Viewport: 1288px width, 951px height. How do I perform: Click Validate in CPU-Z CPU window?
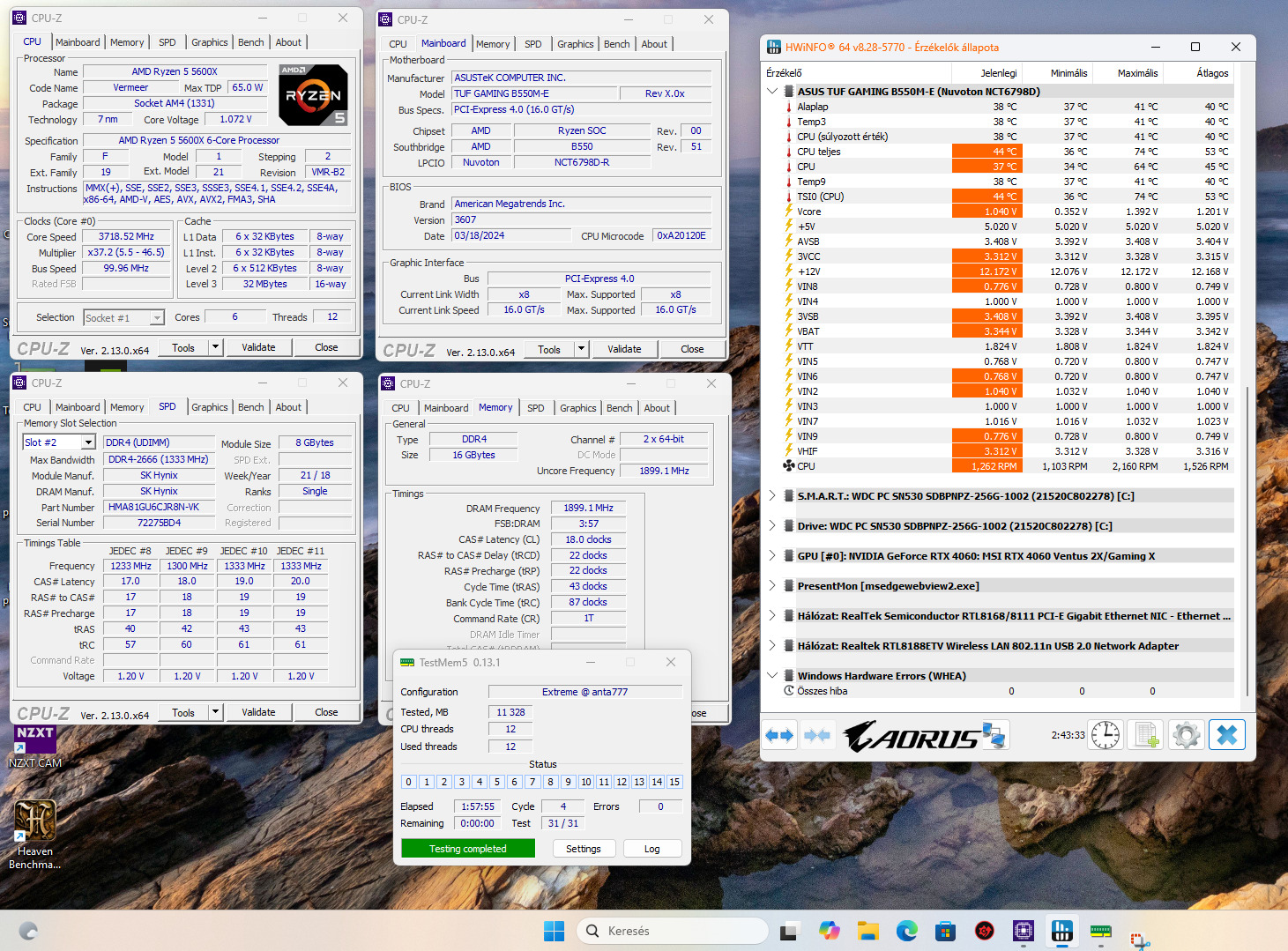[x=258, y=347]
